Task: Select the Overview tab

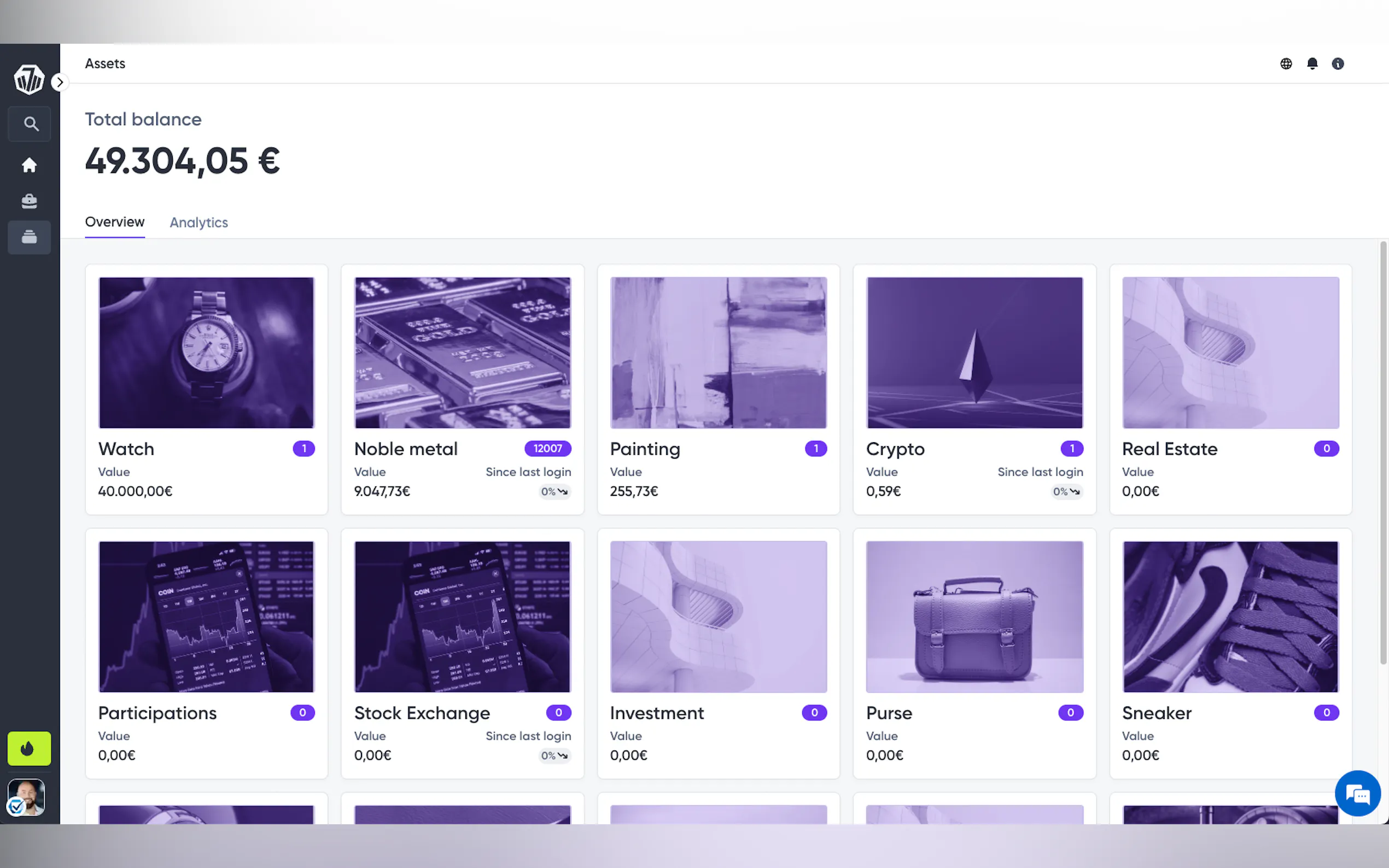Action: pyautogui.click(x=115, y=222)
